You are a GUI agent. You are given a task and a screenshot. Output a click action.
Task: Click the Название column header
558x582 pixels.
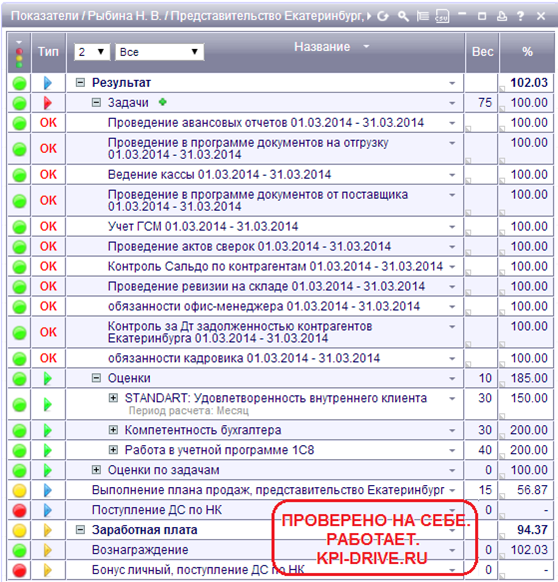pyautogui.click(x=322, y=47)
